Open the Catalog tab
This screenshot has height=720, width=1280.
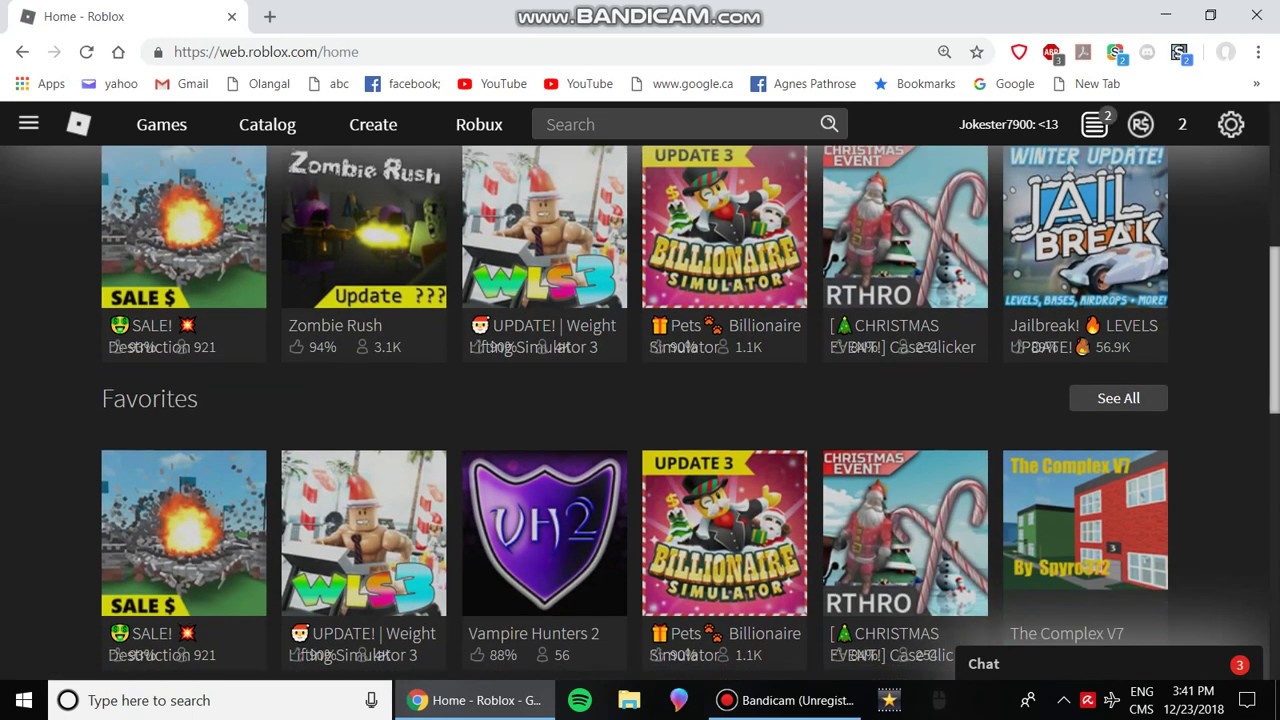tap(267, 124)
